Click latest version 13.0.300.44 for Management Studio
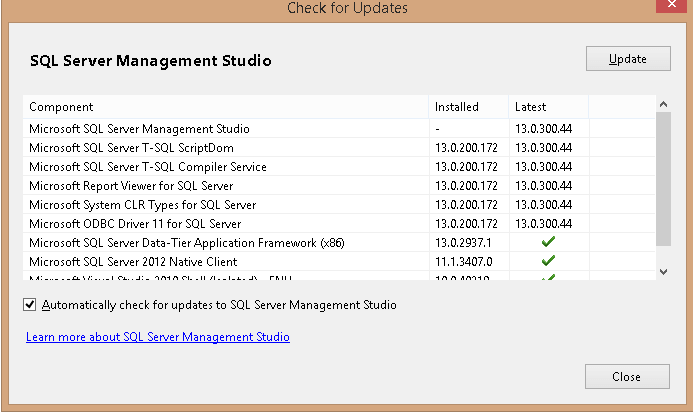 pyautogui.click(x=544, y=129)
